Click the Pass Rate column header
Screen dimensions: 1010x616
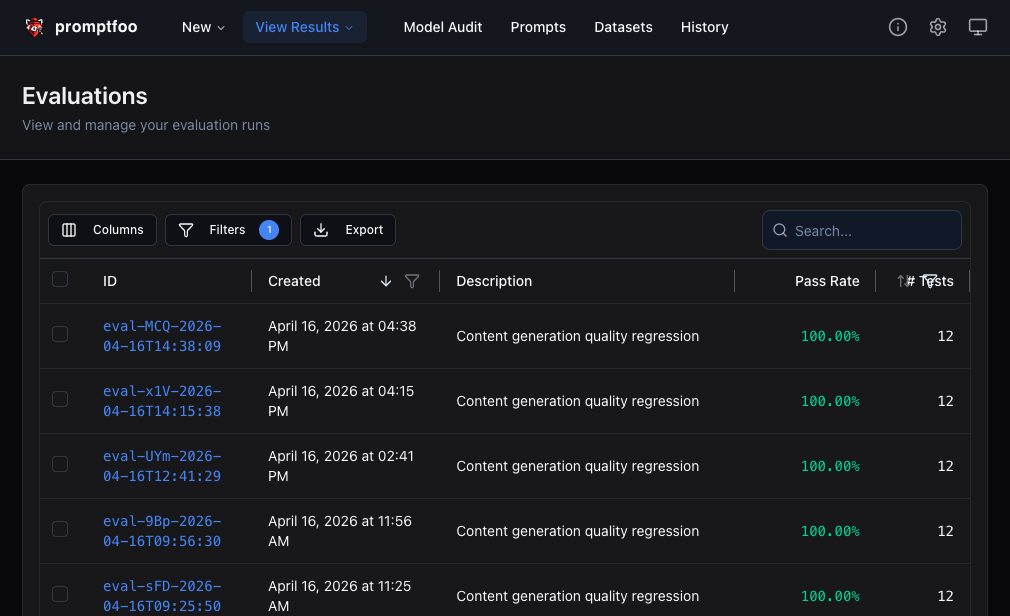click(x=827, y=281)
